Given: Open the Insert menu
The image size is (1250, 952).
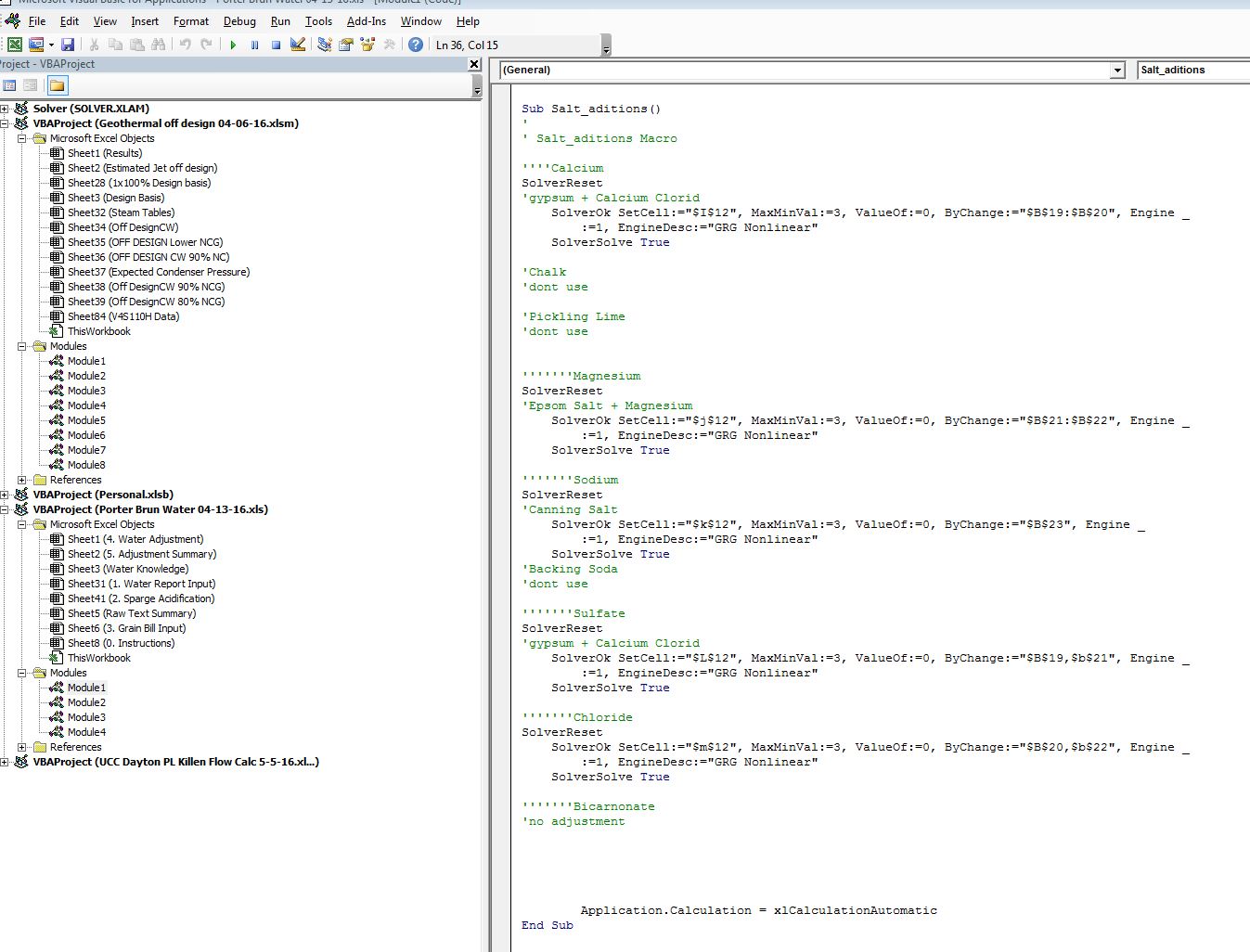Looking at the screenshot, I should click(x=145, y=20).
